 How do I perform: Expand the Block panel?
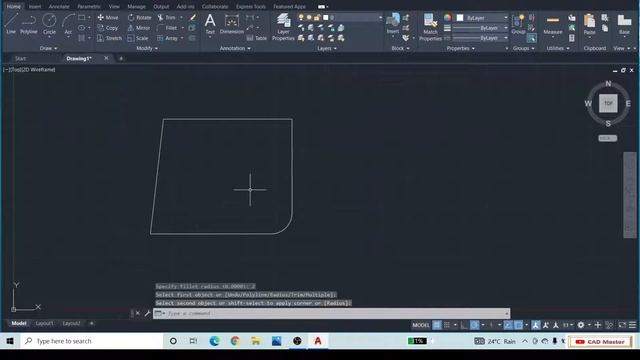pos(400,48)
